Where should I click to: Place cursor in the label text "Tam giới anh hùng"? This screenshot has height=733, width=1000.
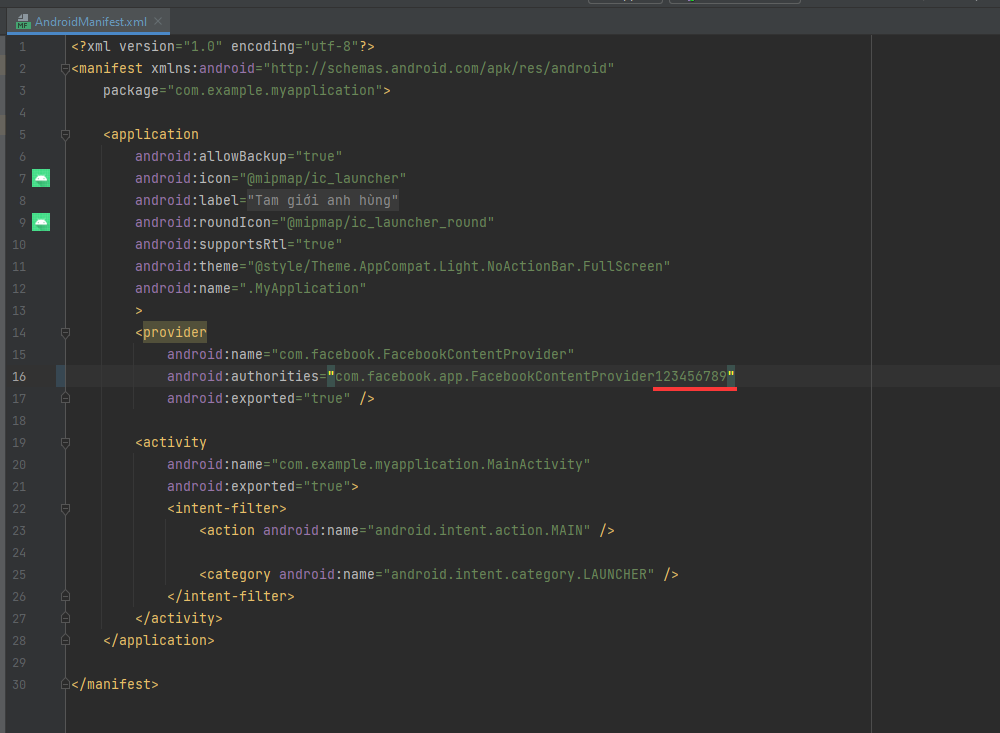323,200
